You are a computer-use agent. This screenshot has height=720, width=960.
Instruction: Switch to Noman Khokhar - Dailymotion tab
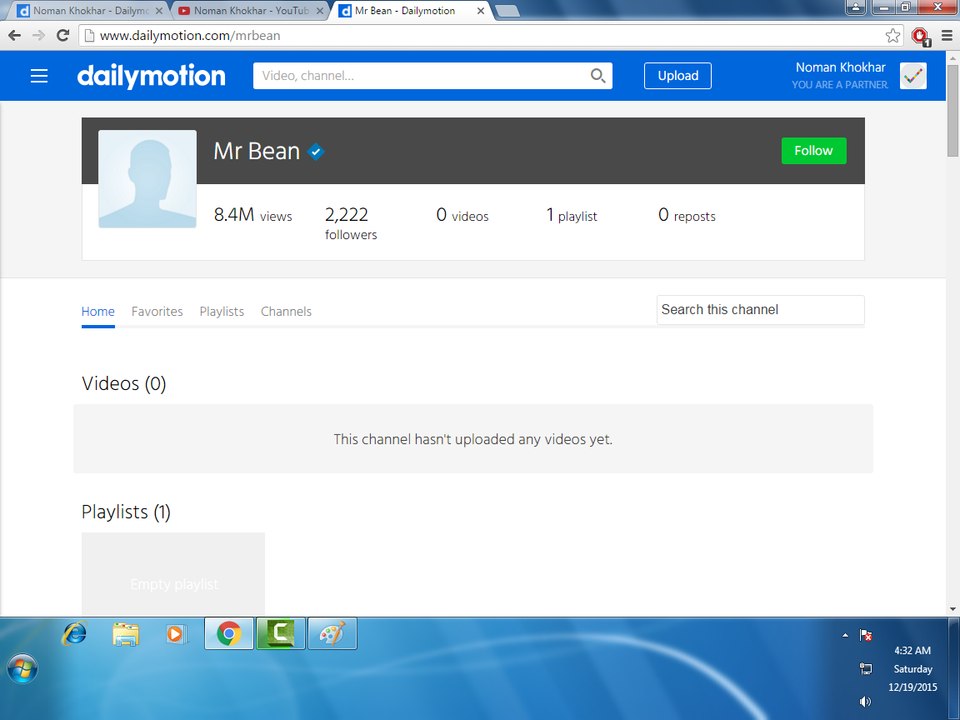[89, 10]
